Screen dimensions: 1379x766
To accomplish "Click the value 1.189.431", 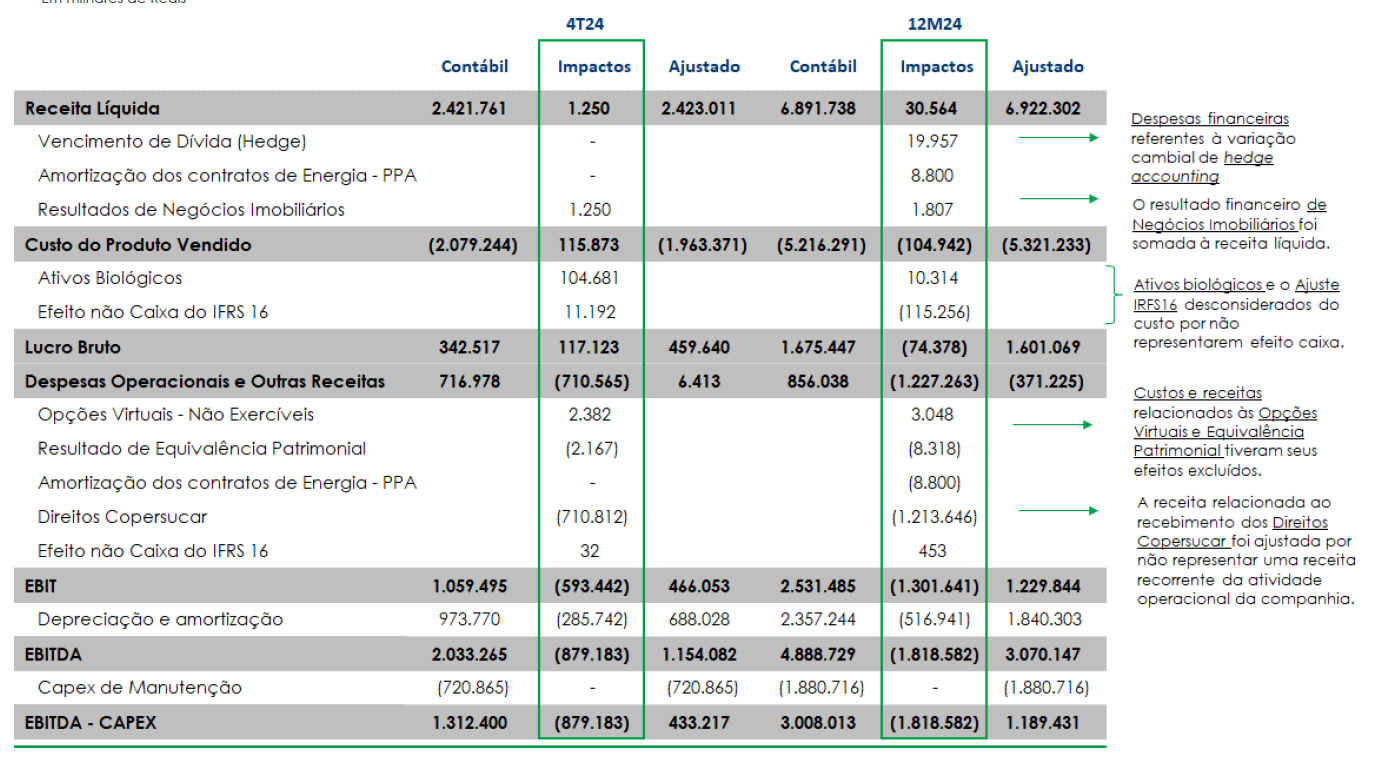I will tap(1043, 722).
